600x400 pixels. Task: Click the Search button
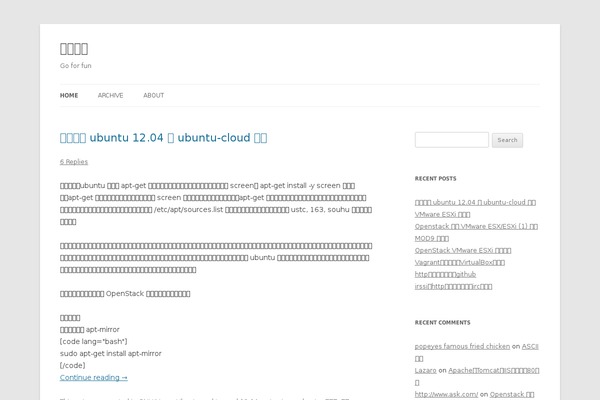507,140
